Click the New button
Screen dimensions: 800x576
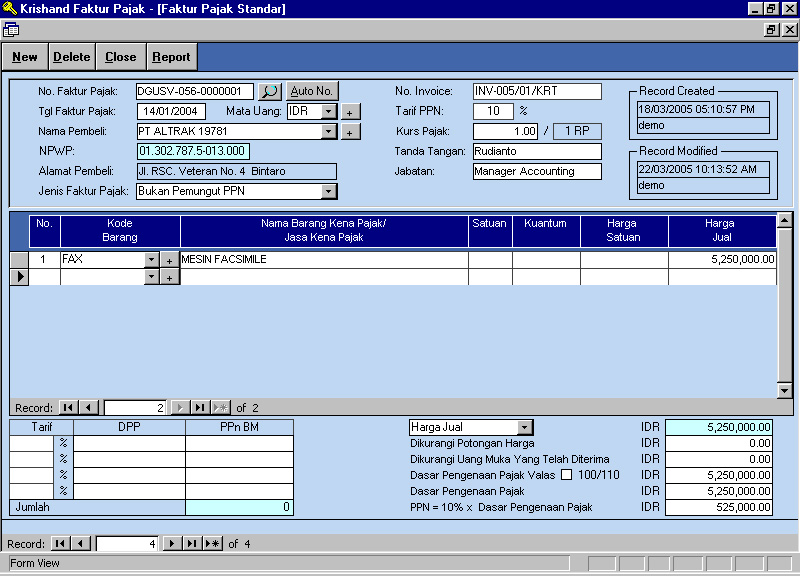tap(25, 57)
